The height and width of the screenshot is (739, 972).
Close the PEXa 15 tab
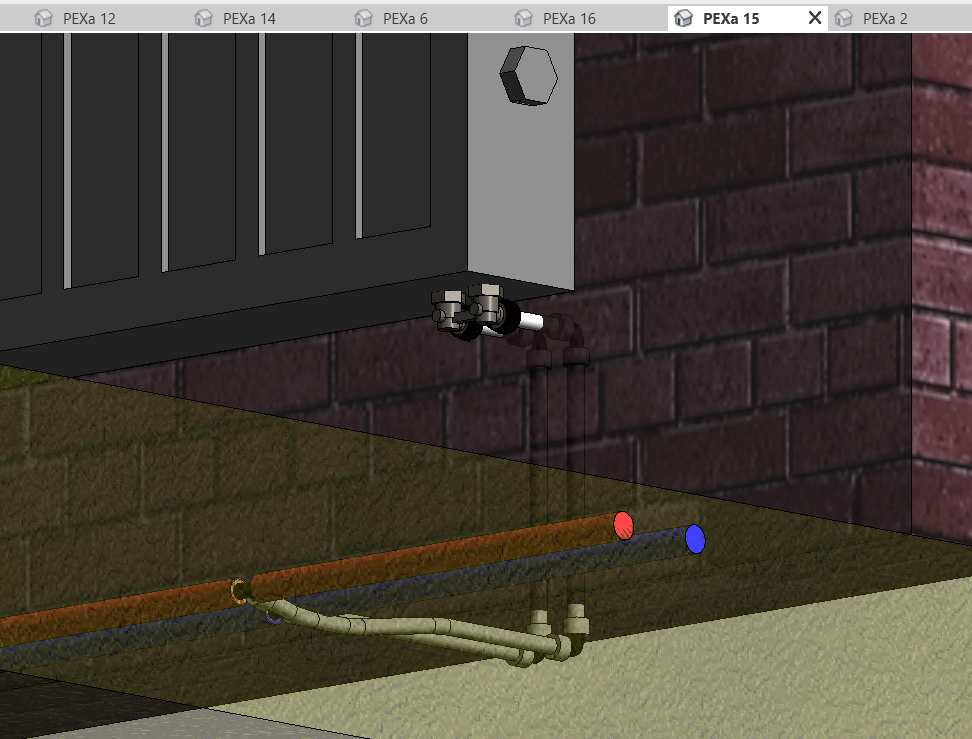[x=814, y=18]
